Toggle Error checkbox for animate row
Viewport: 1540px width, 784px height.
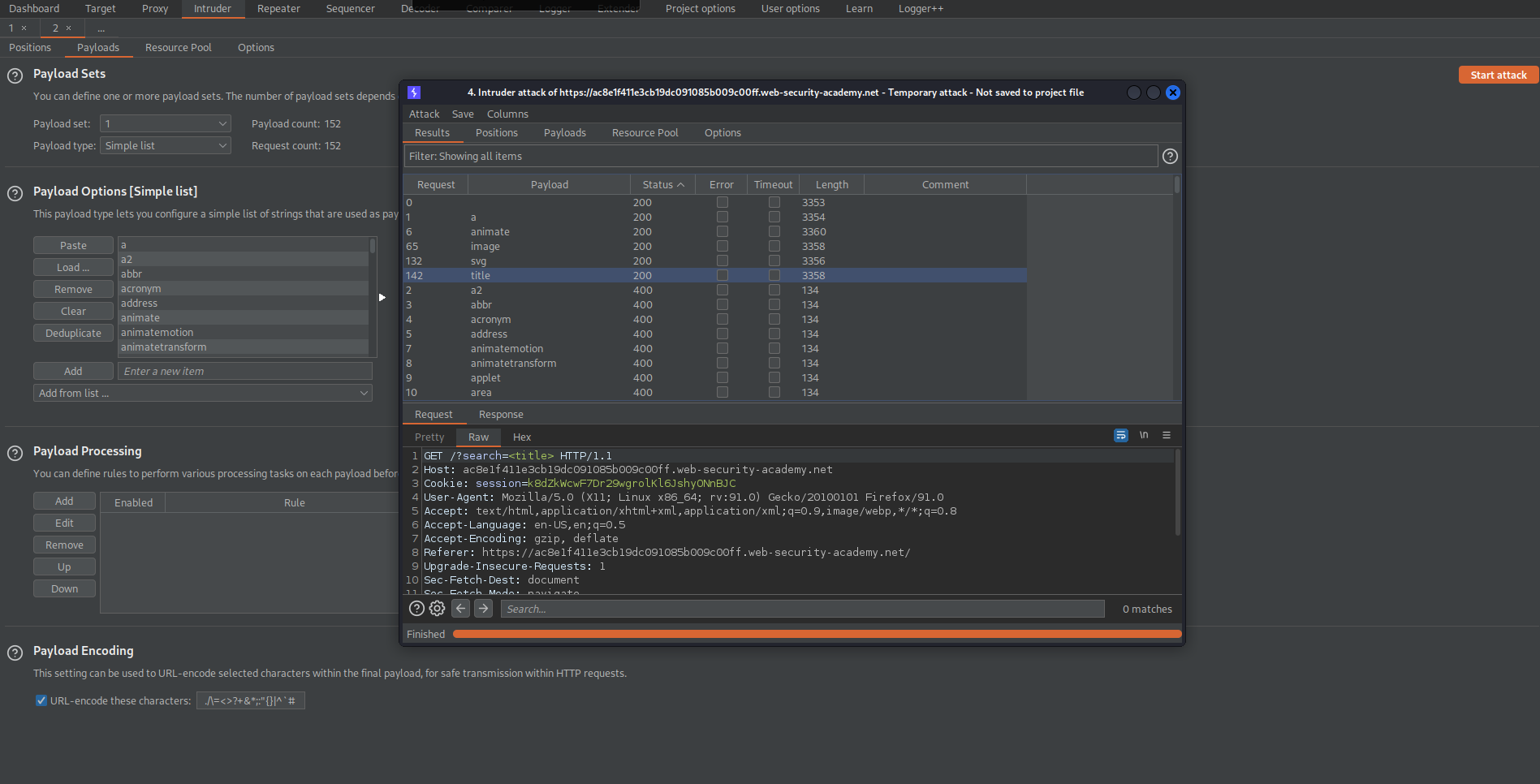722,232
